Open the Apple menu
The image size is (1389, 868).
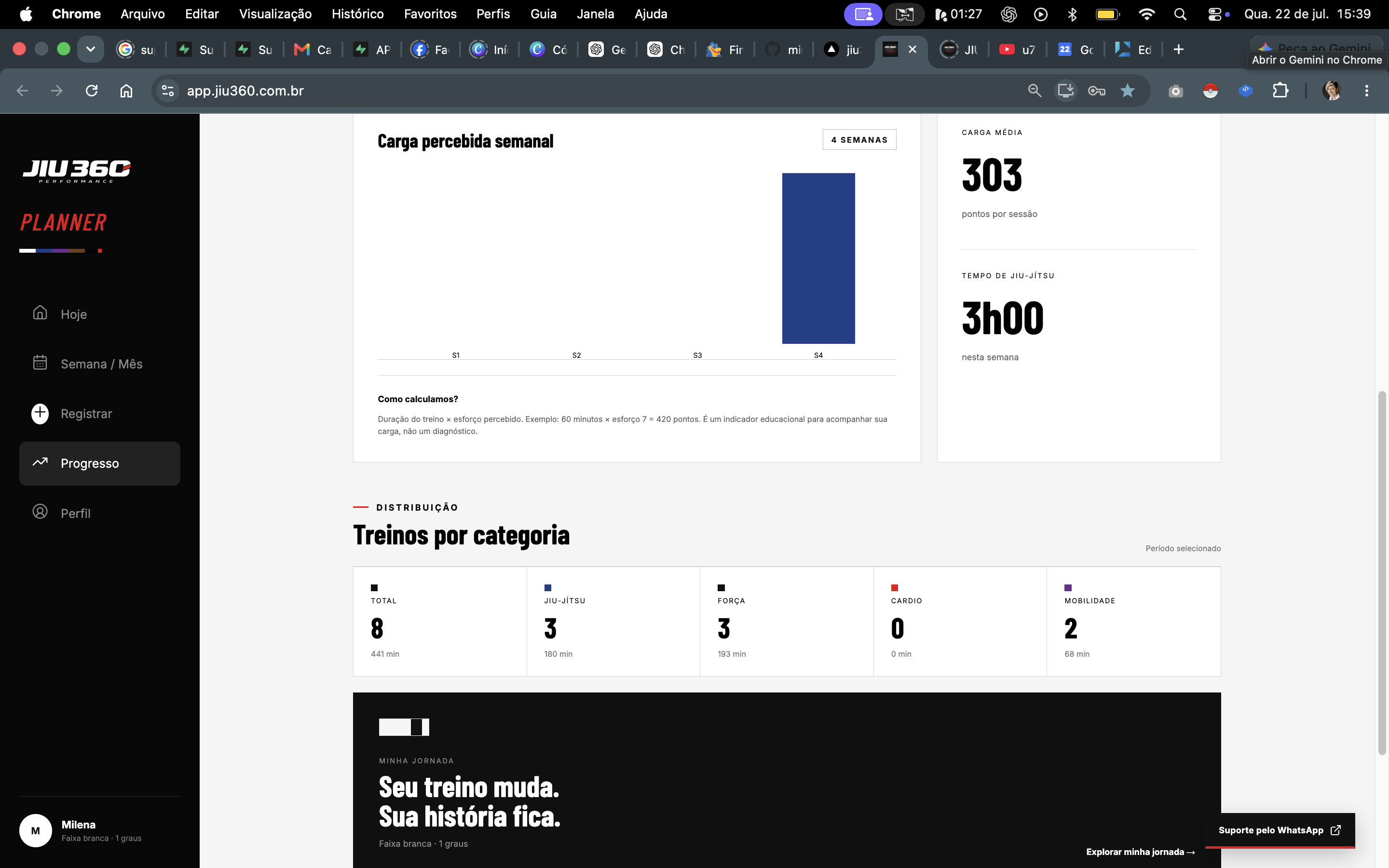(26, 14)
